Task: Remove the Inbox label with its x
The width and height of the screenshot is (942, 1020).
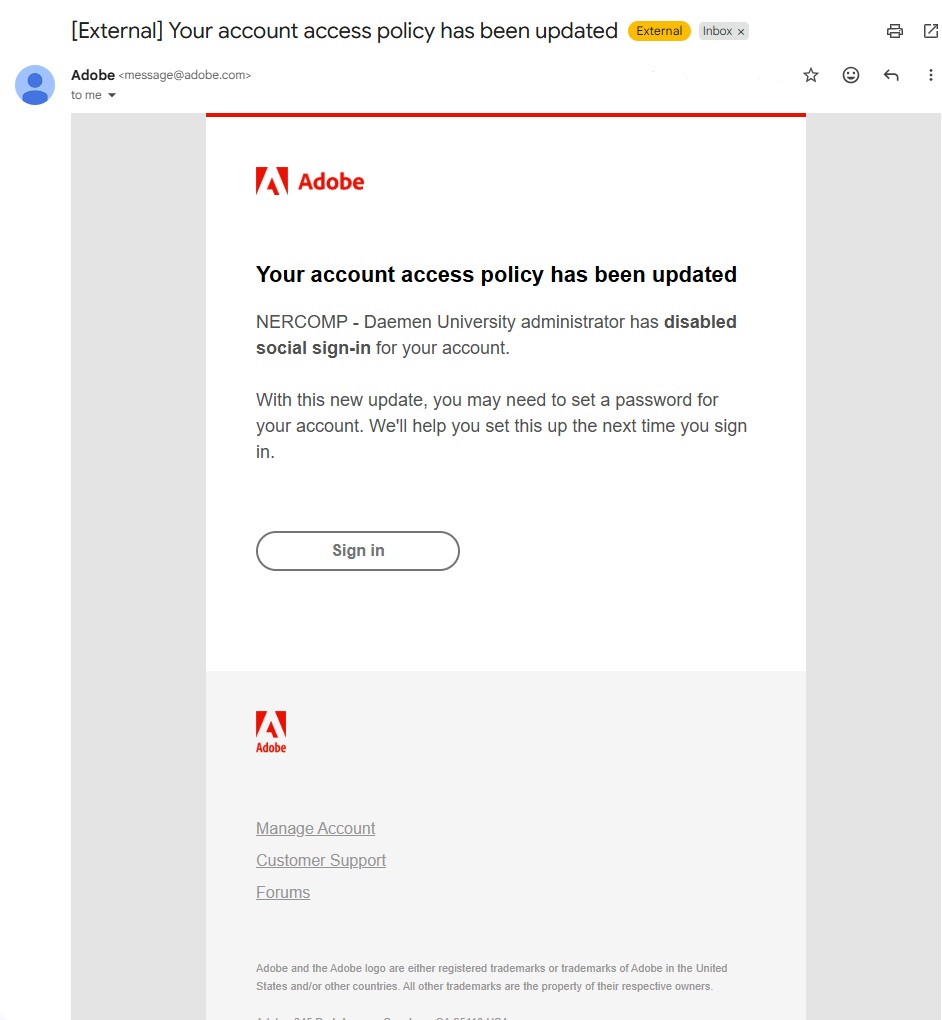Action: (741, 32)
